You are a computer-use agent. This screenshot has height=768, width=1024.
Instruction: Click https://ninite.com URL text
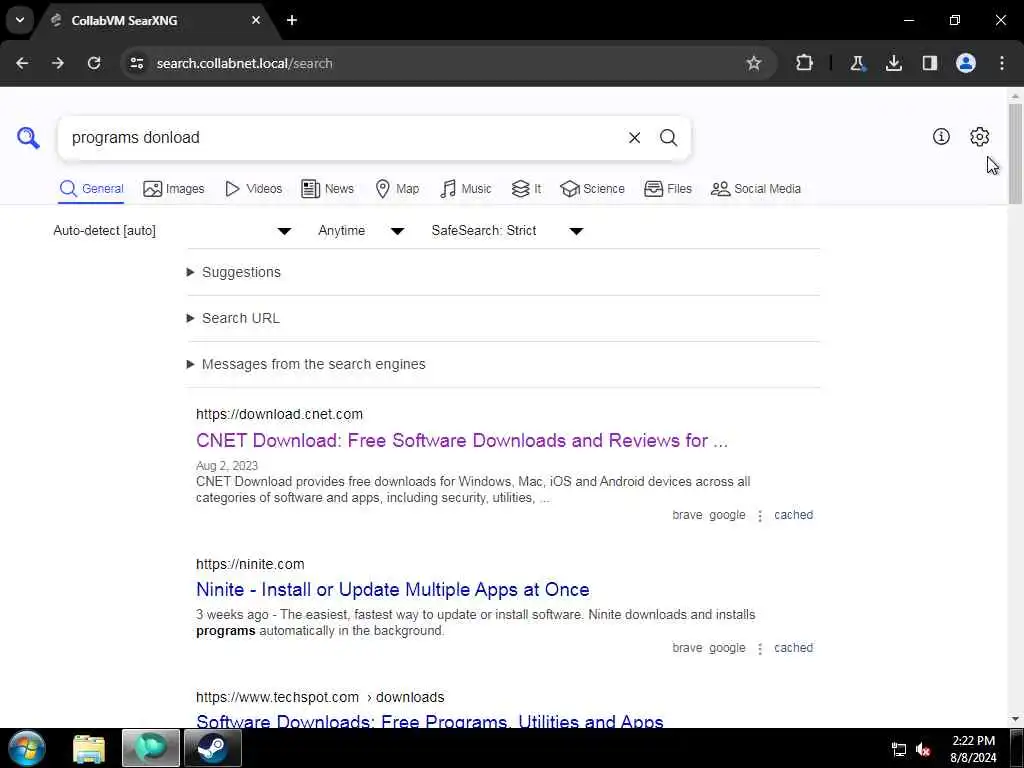250,564
